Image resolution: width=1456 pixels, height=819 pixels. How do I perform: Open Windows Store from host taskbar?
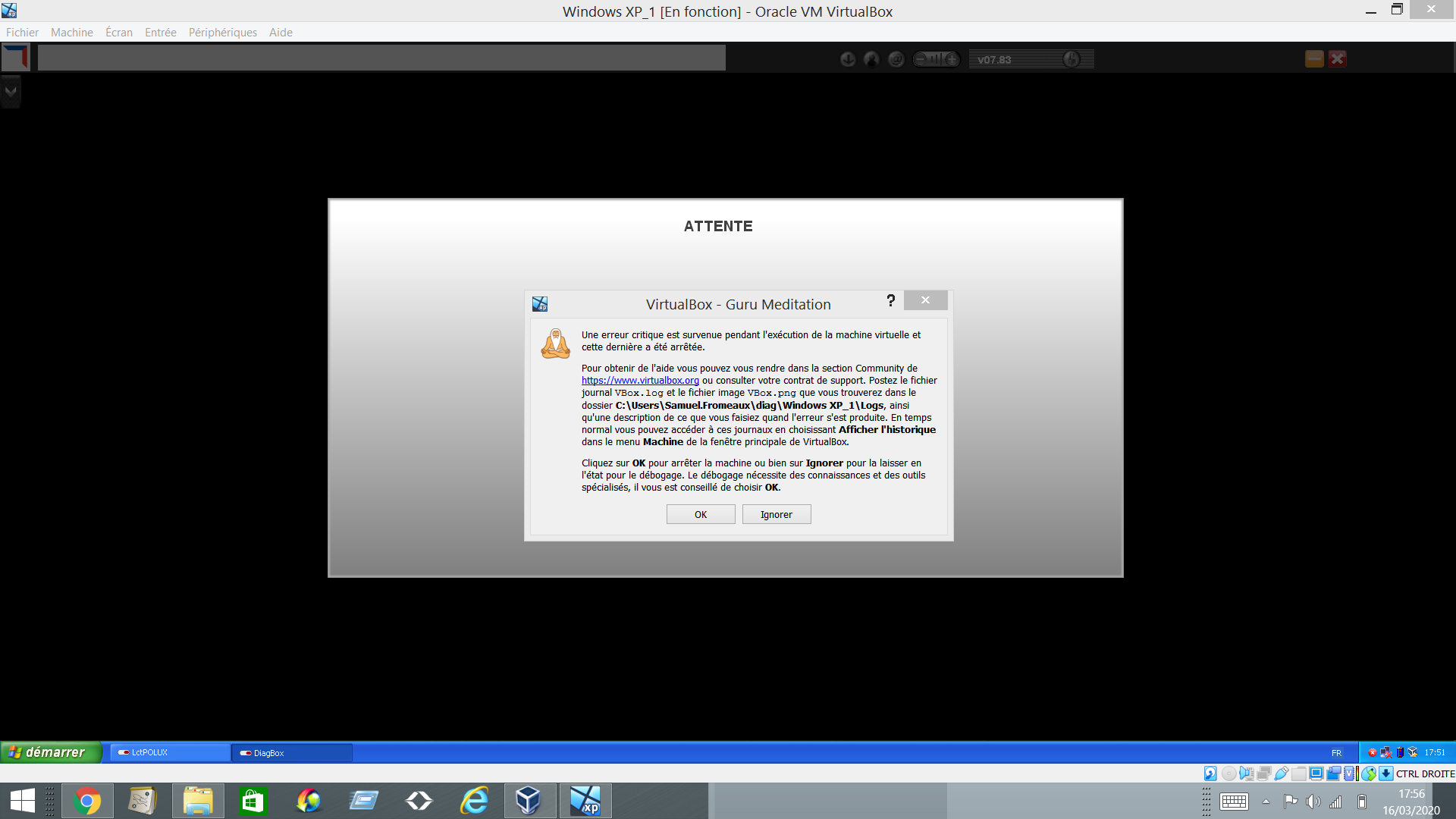[x=253, y=801]
